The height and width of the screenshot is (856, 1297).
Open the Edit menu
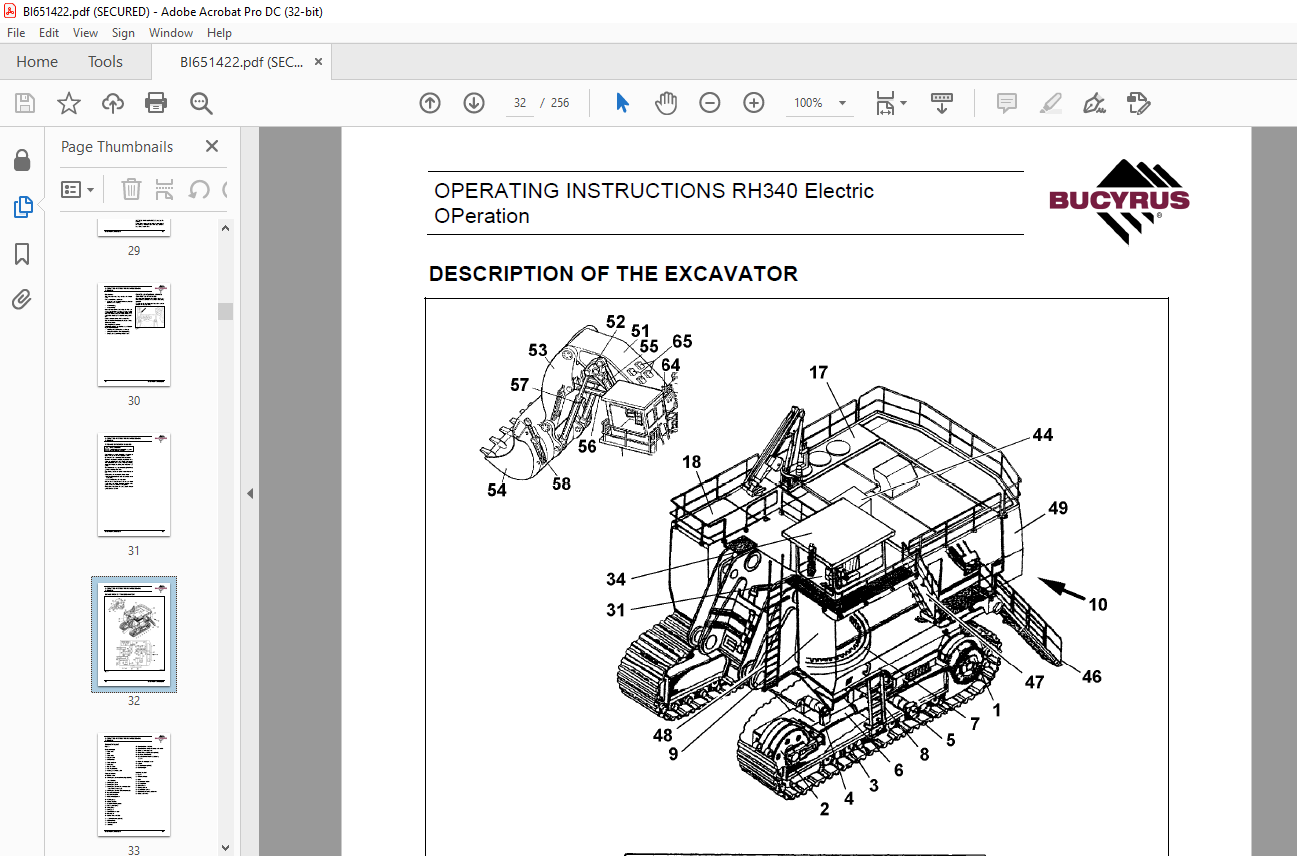49,33
